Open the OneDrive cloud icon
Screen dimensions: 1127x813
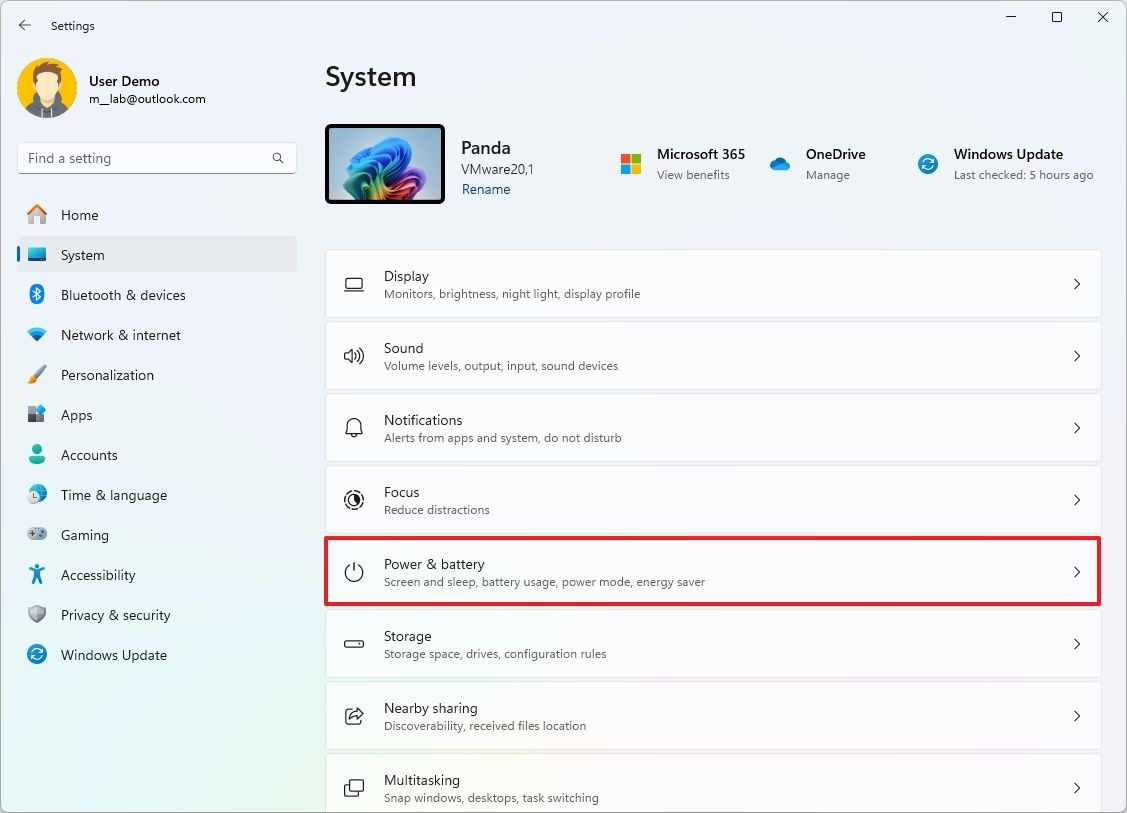coord(781,163)
